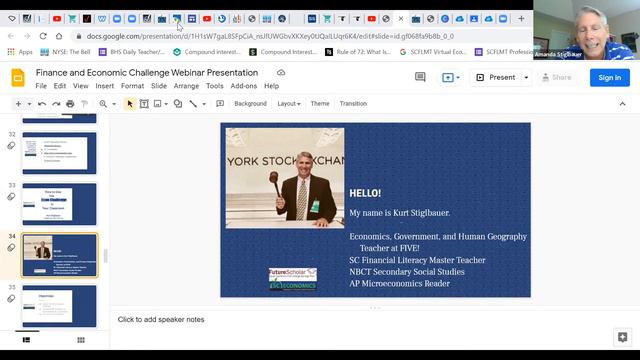
Task: Expand the insert image dropdown arrow
Action: (166, 104)
